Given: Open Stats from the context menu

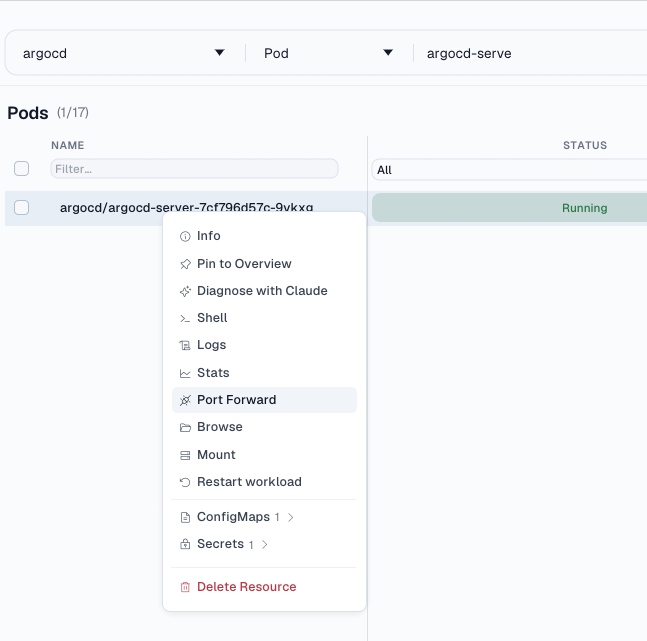Looking at the screenshot, I should point(264,373).
